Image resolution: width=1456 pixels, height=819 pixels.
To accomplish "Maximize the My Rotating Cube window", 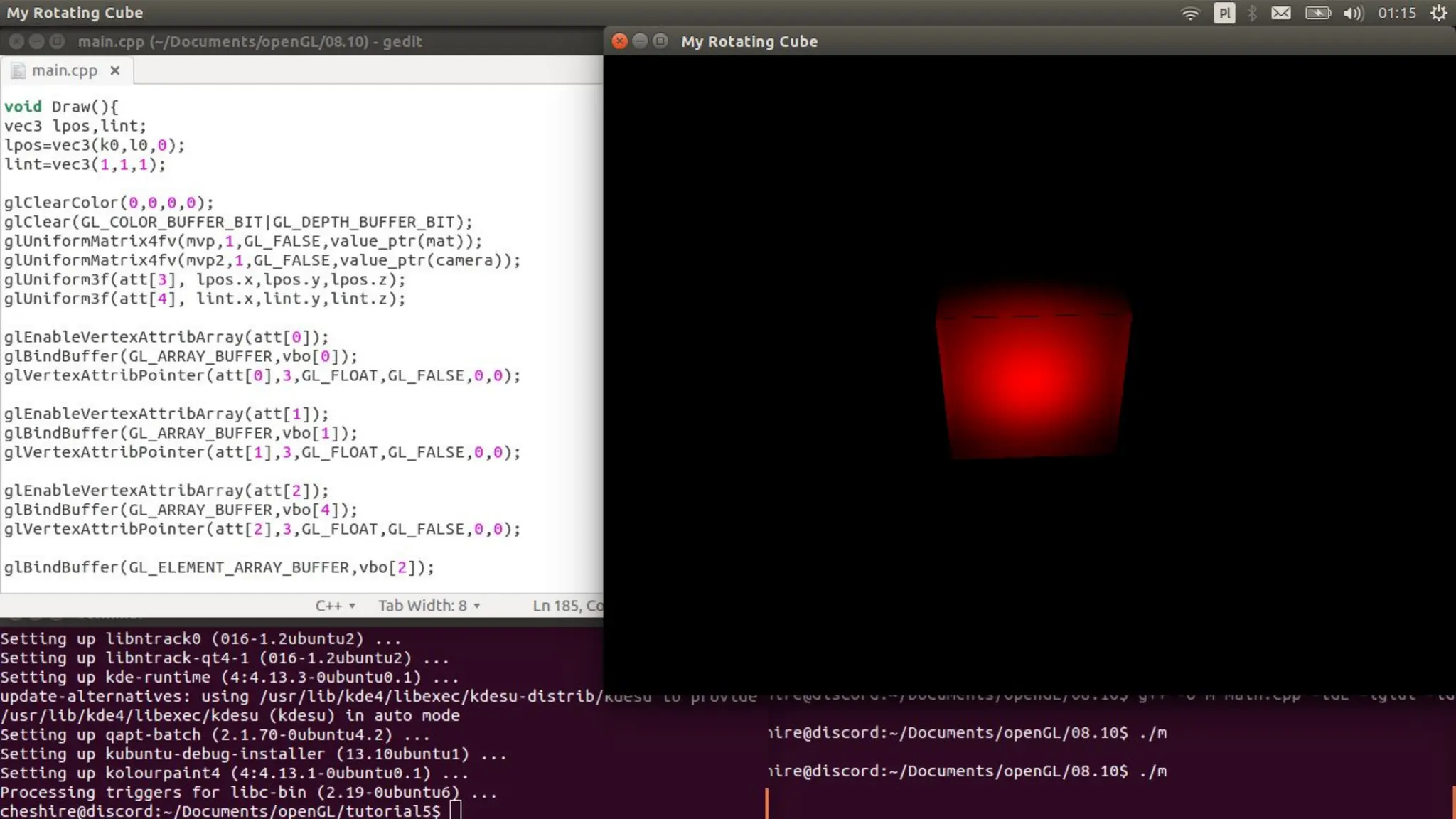I will tap(660, 41).
